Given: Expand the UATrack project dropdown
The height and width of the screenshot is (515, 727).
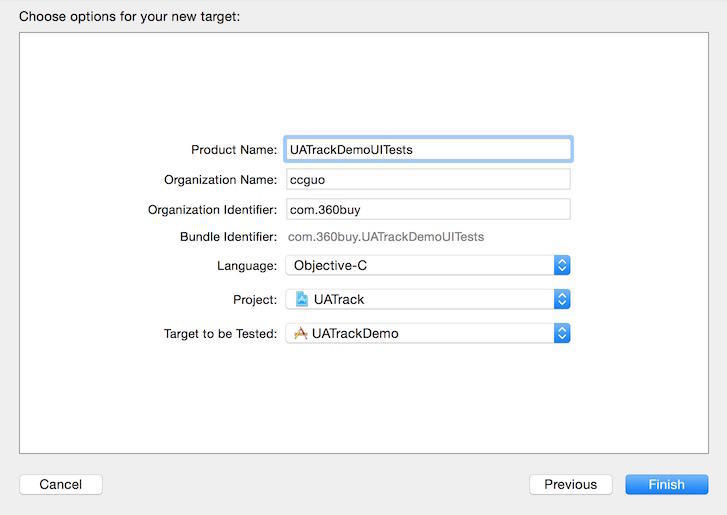Looking at the screenshot, I should 428,299.
